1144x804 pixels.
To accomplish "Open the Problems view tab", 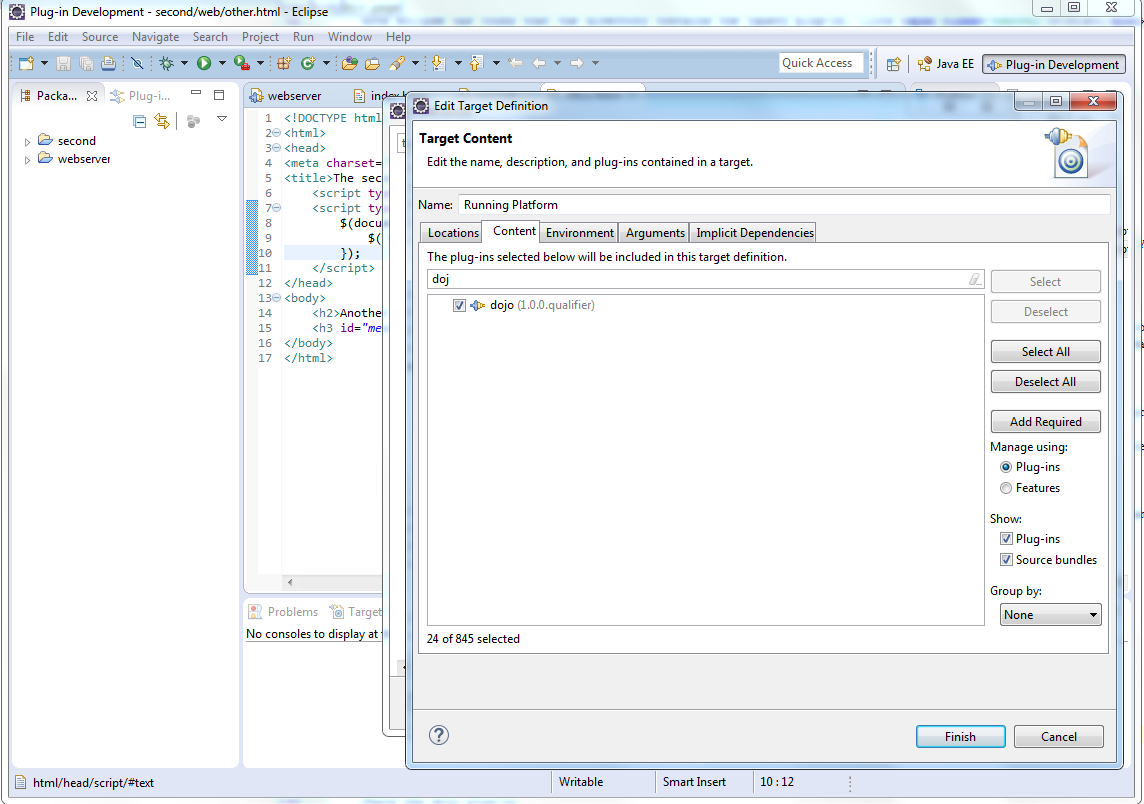I will tap(284, 611).
